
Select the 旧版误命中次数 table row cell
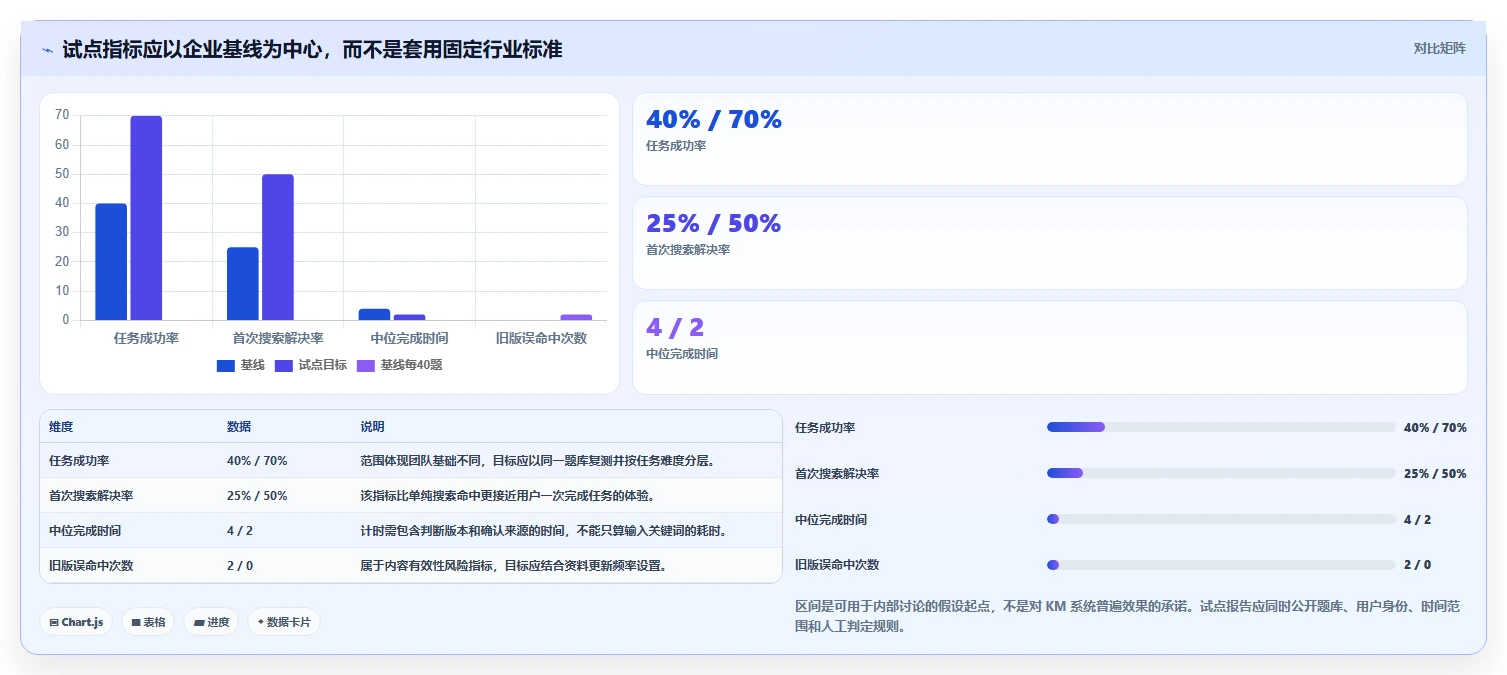[x=91, y=565]
